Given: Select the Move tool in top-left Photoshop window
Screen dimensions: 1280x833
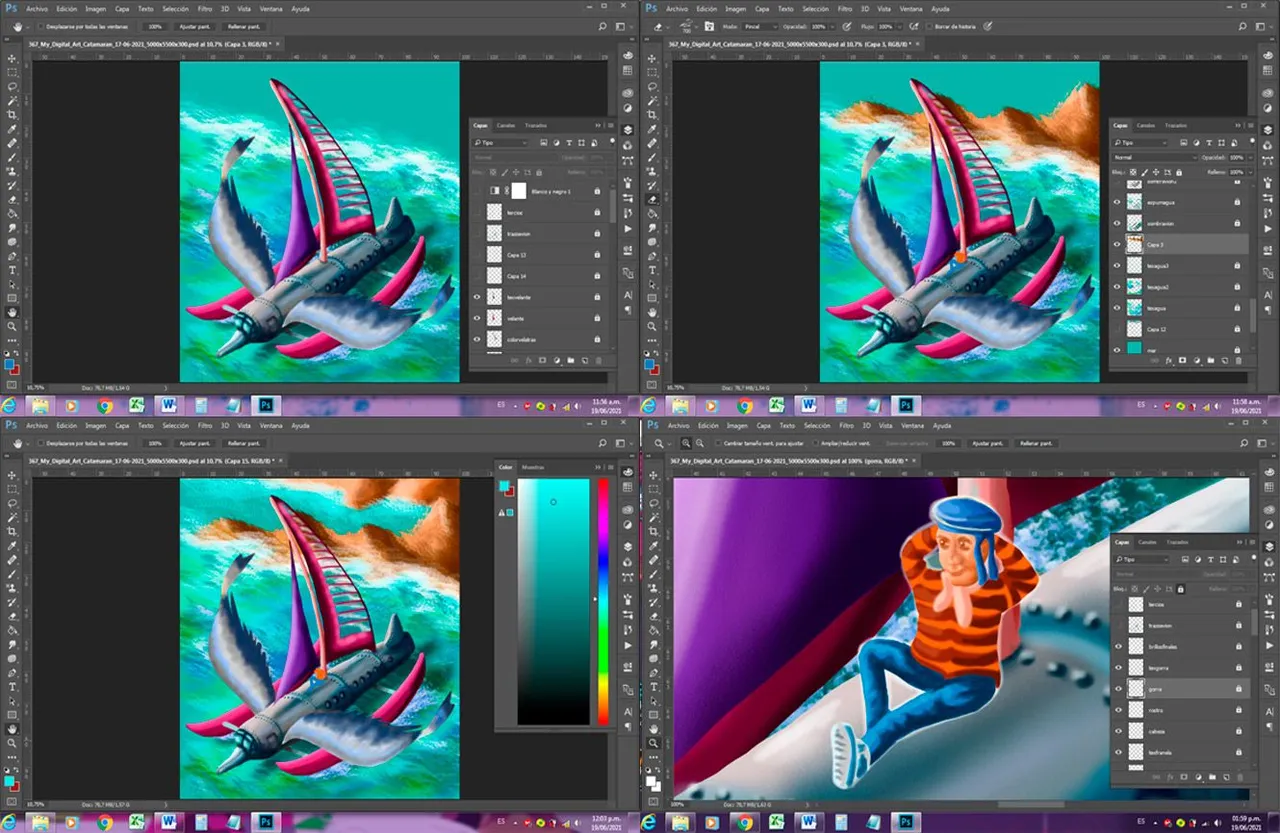Looking at the screenshot, I should click(13, 59).
